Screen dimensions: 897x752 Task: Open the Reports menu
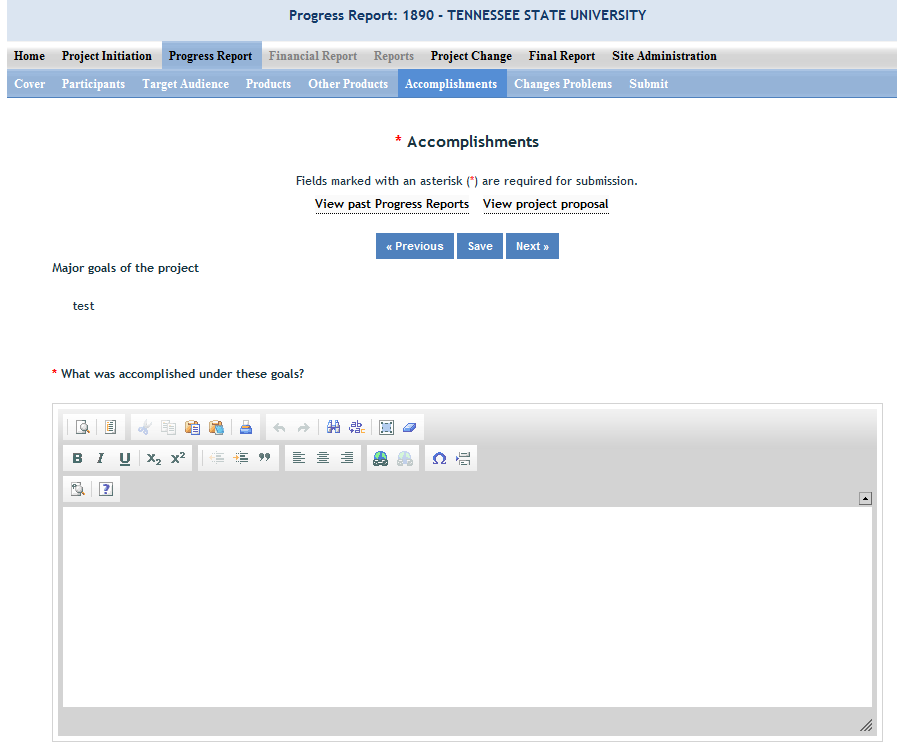pos(394,55)
